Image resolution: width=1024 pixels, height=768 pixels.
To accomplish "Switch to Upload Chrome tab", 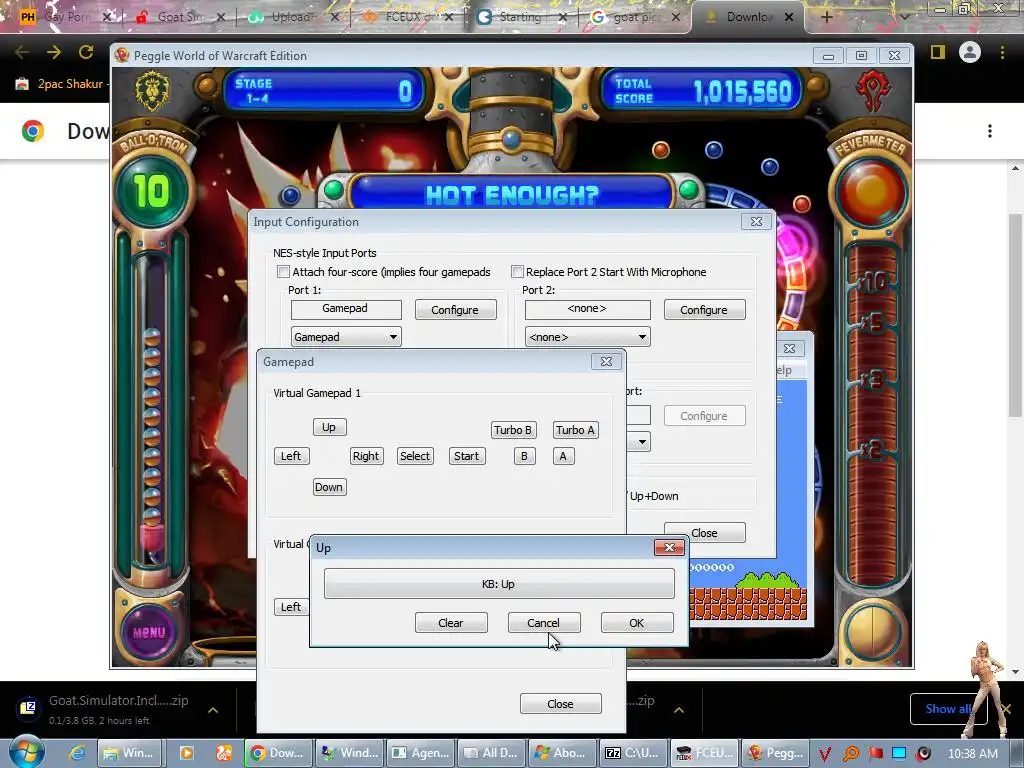I will tap(294, 17).
